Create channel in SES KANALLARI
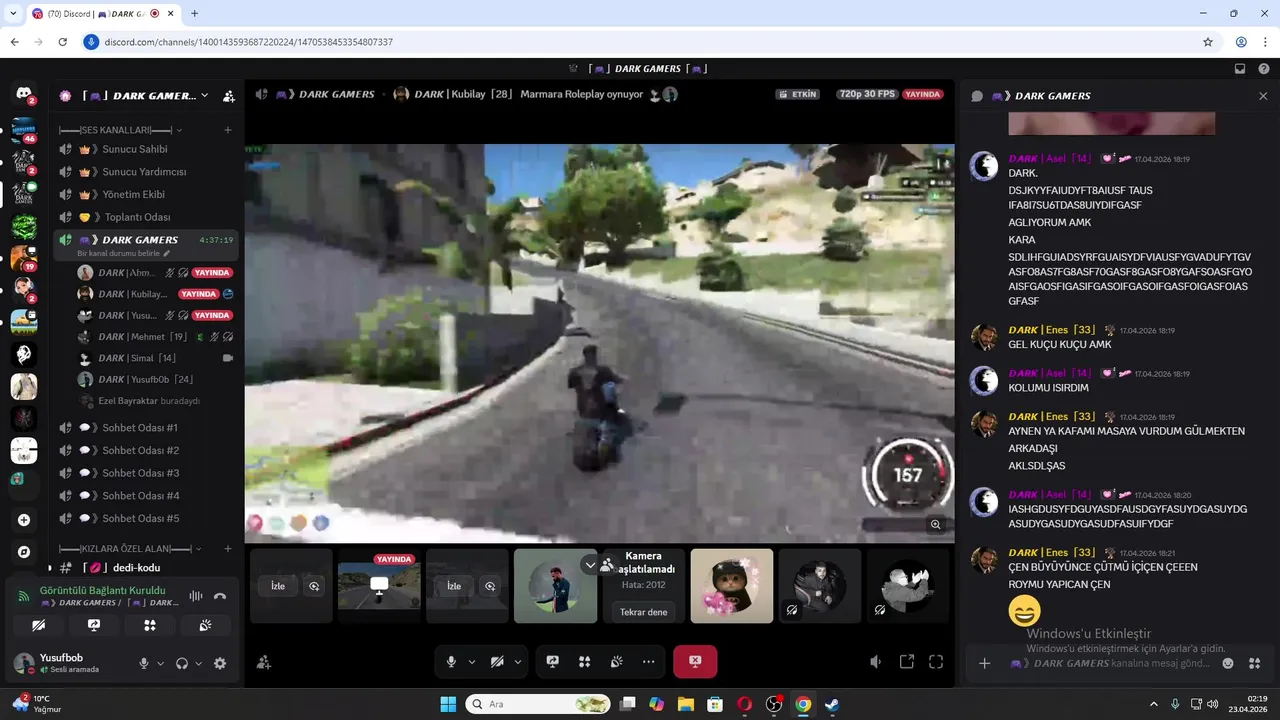 (228, 130)
